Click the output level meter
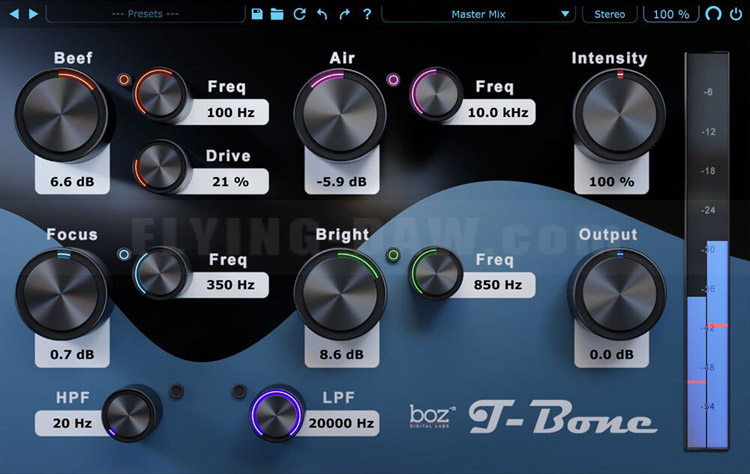The image size is (750, 474). point(707,251)
